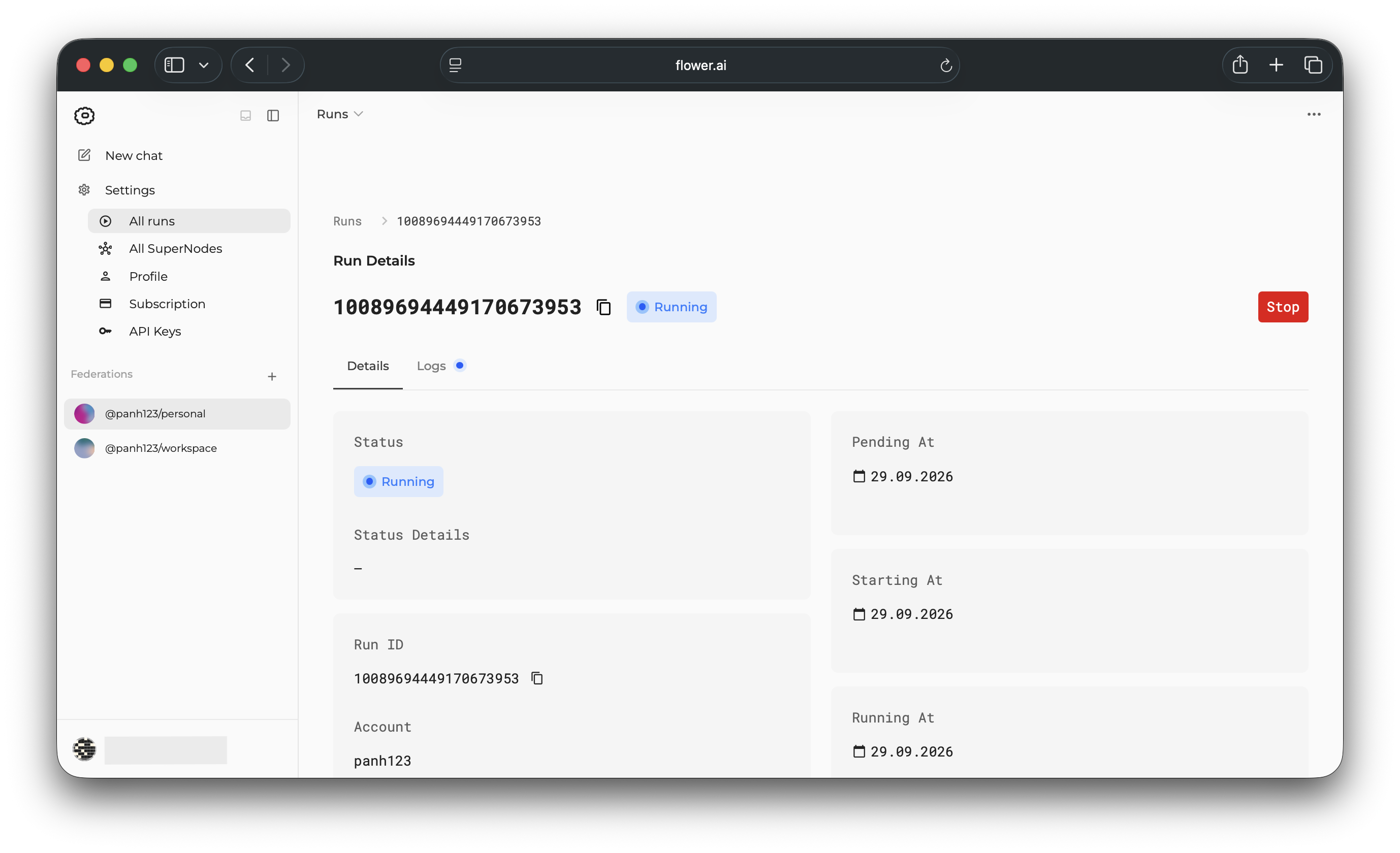
Task: Click the person icon beside Profile
Action: (x=105, y=276)
